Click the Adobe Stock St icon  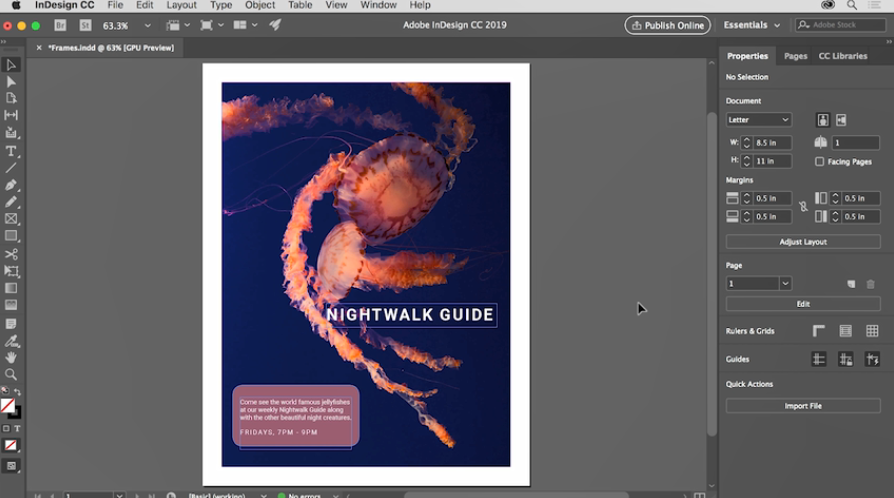point(87,25)
